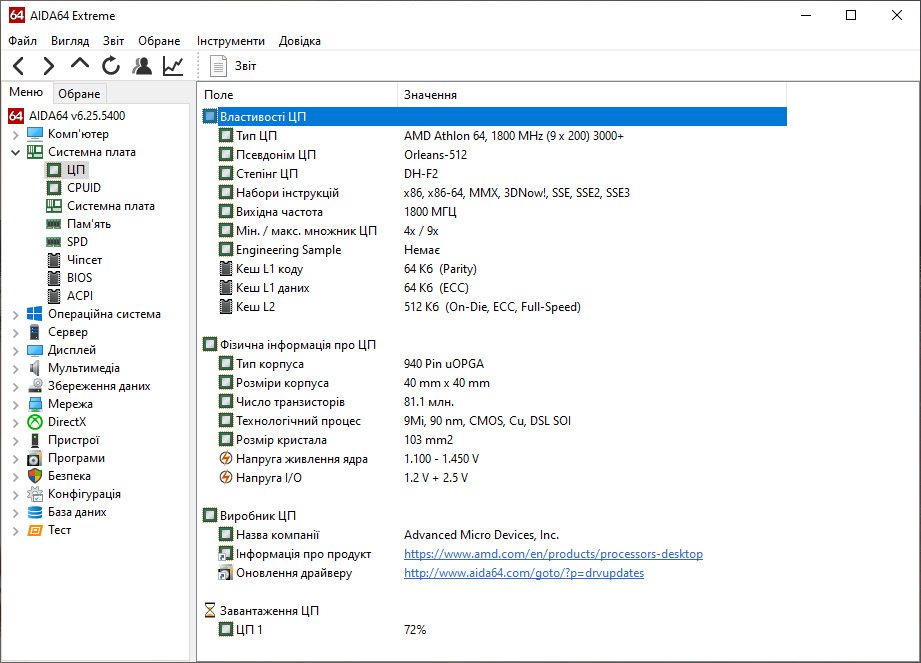This screenshot has width=921, height=663.
Task: Click the Звіт toolbar button label
Action: (x=246, y=66)
